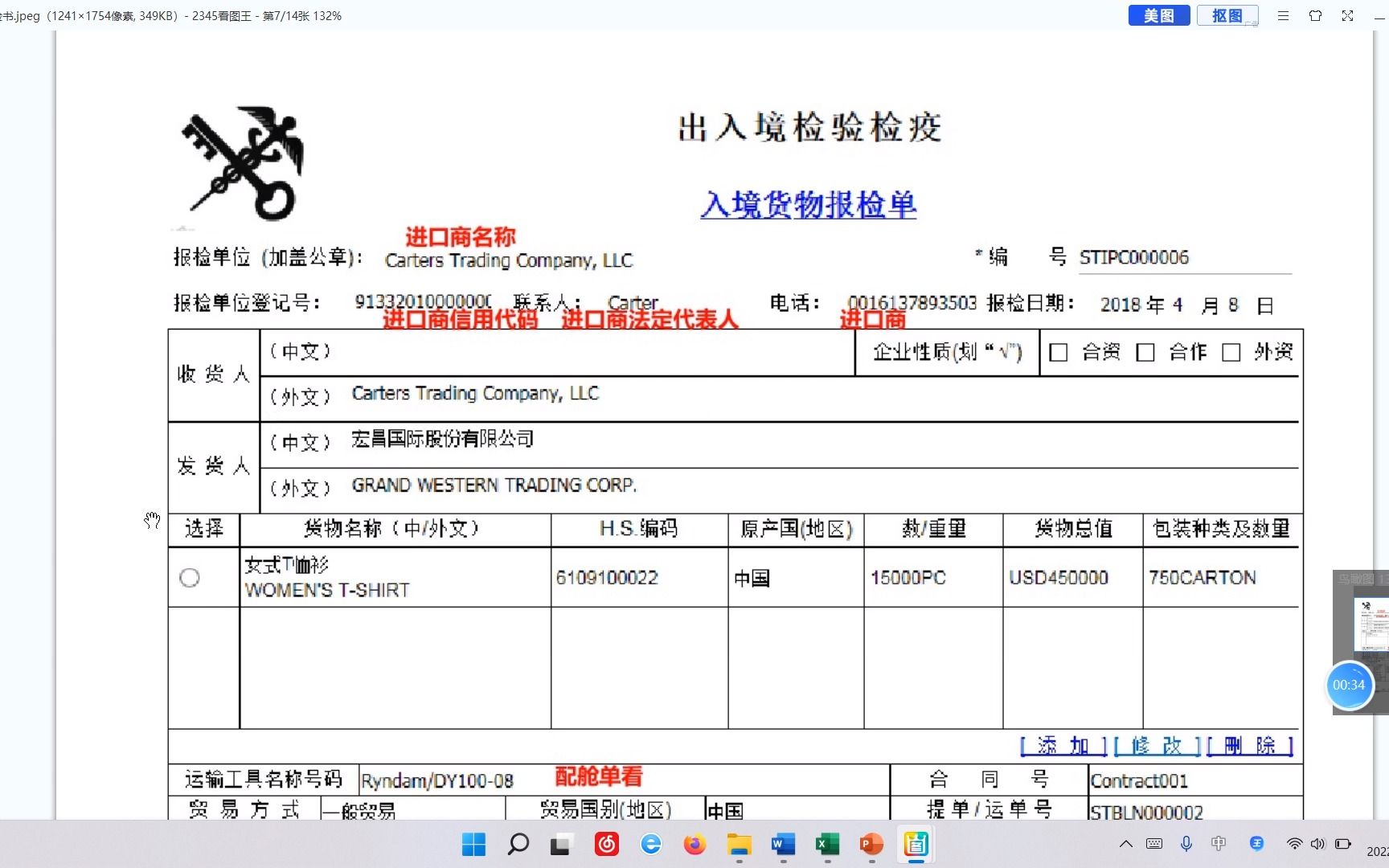Switch to Word on the taskbar
This screenshot has width=1389, height=868.
pyautogui.click(x=783, y=844)
